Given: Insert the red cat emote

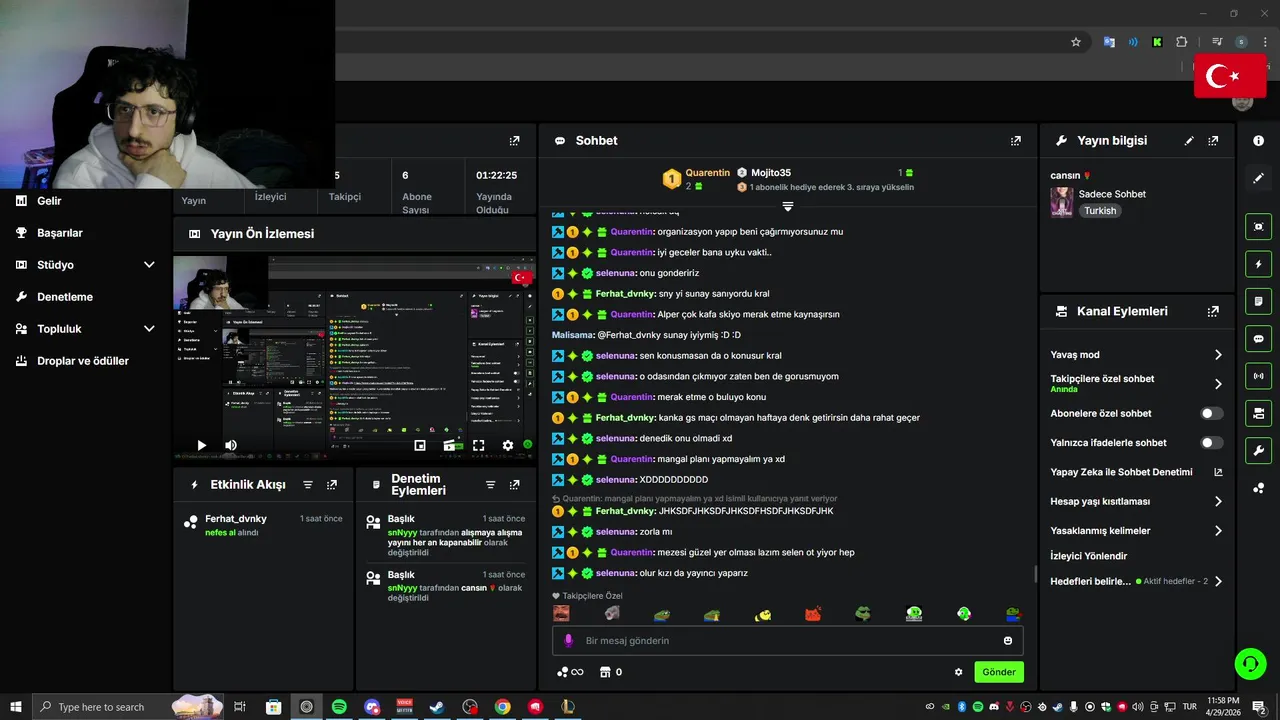Looking at the screenshot, I should (813, 614).
